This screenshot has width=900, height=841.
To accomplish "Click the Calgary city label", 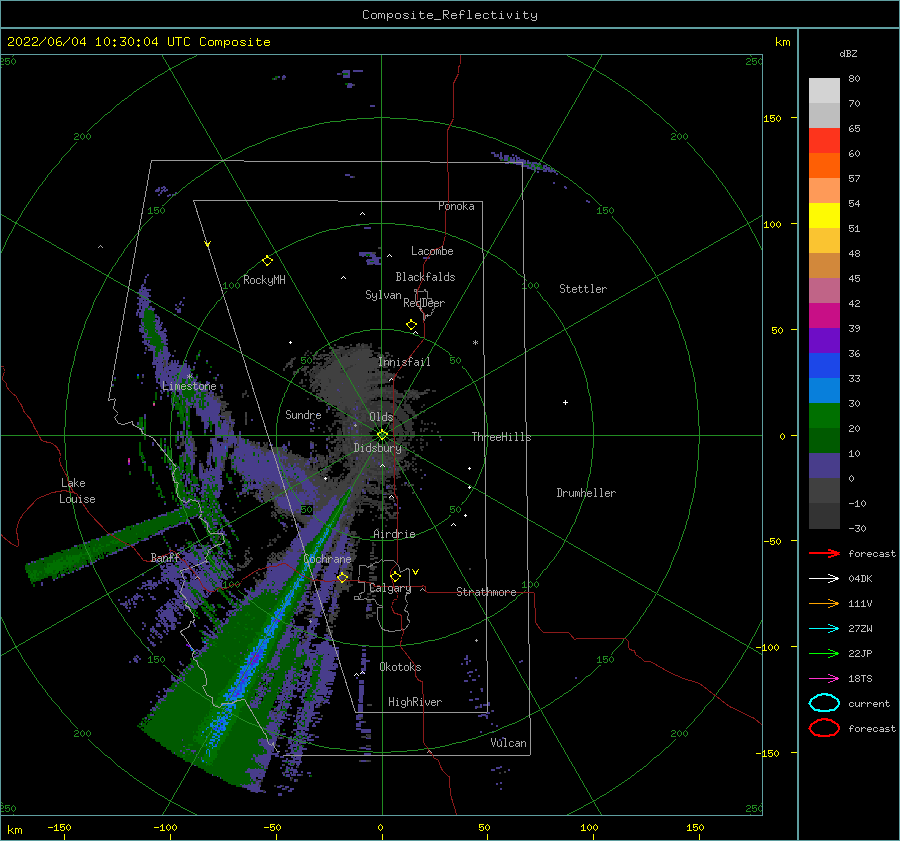I will pyautogui.click(x=390, y=588).
